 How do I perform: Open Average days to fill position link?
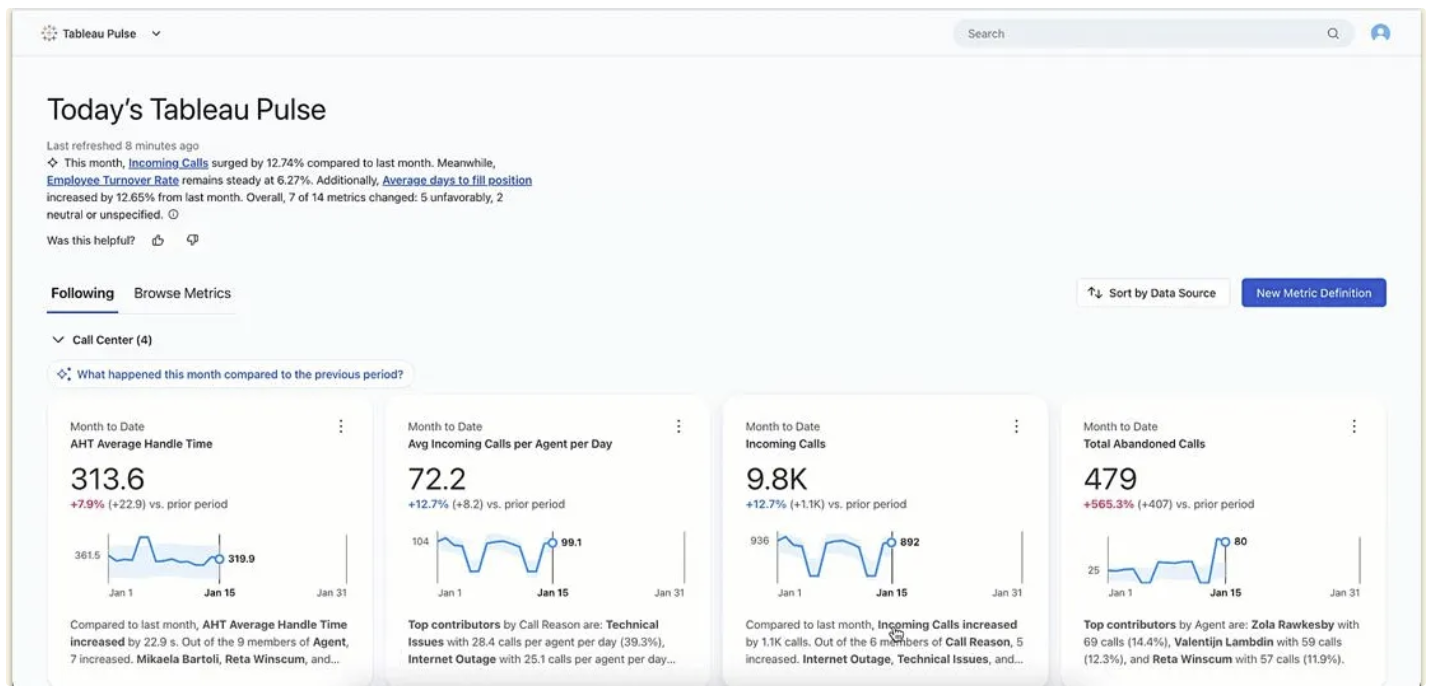pyautogui.click(x=457, y=180)
